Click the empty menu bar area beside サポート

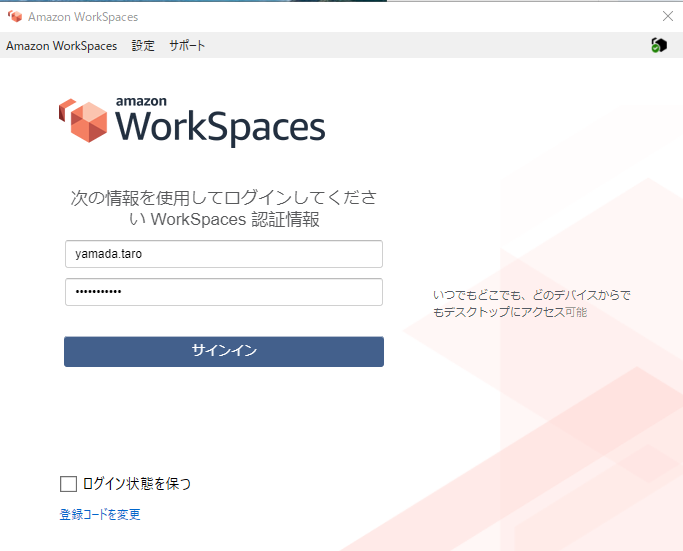[420, 46]
